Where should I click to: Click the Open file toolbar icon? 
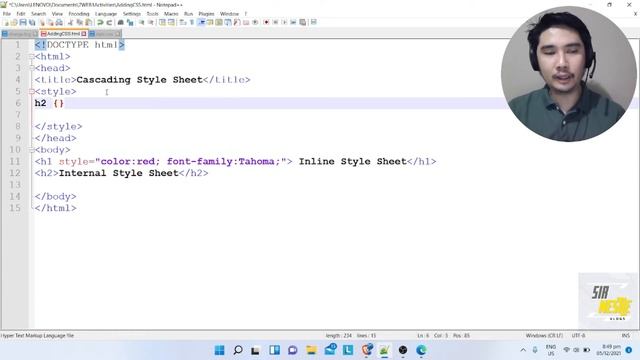[x=14, y=22]
